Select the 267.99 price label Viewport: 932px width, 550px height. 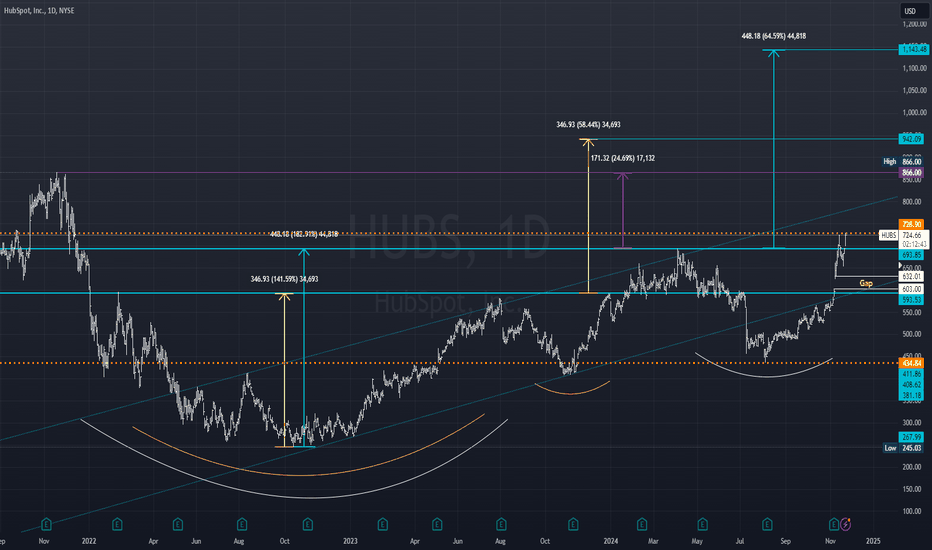coord(911,437)
